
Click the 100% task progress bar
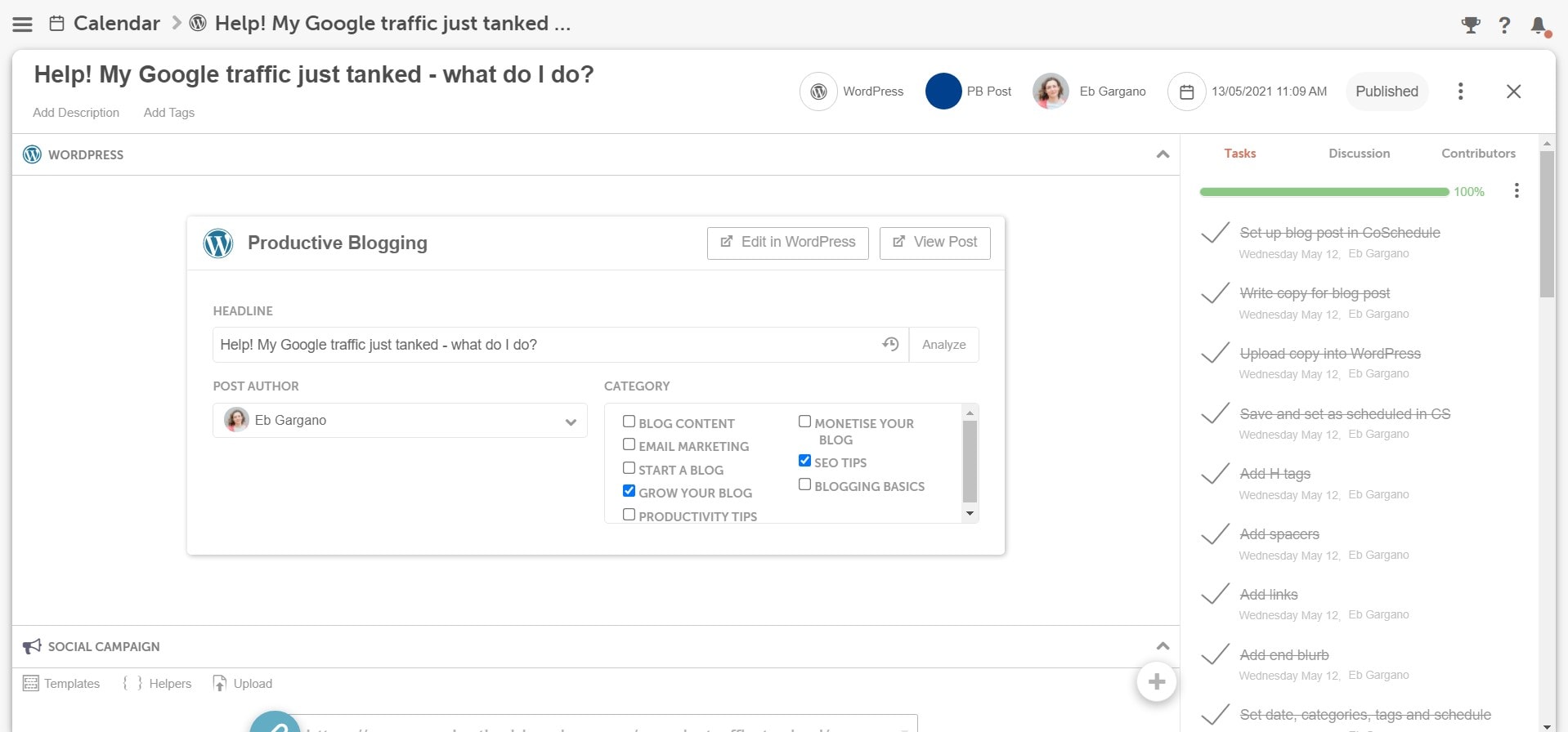coord(1324,192)
